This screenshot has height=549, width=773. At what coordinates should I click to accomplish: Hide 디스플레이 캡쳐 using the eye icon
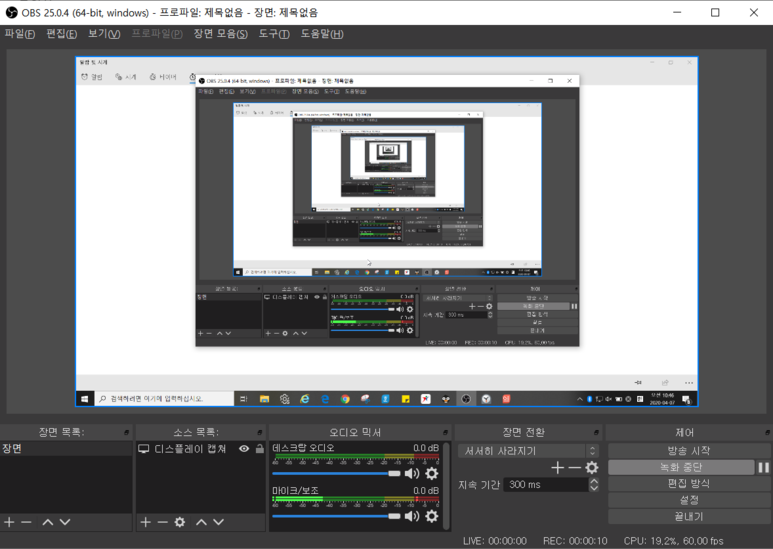pos(244,448)
